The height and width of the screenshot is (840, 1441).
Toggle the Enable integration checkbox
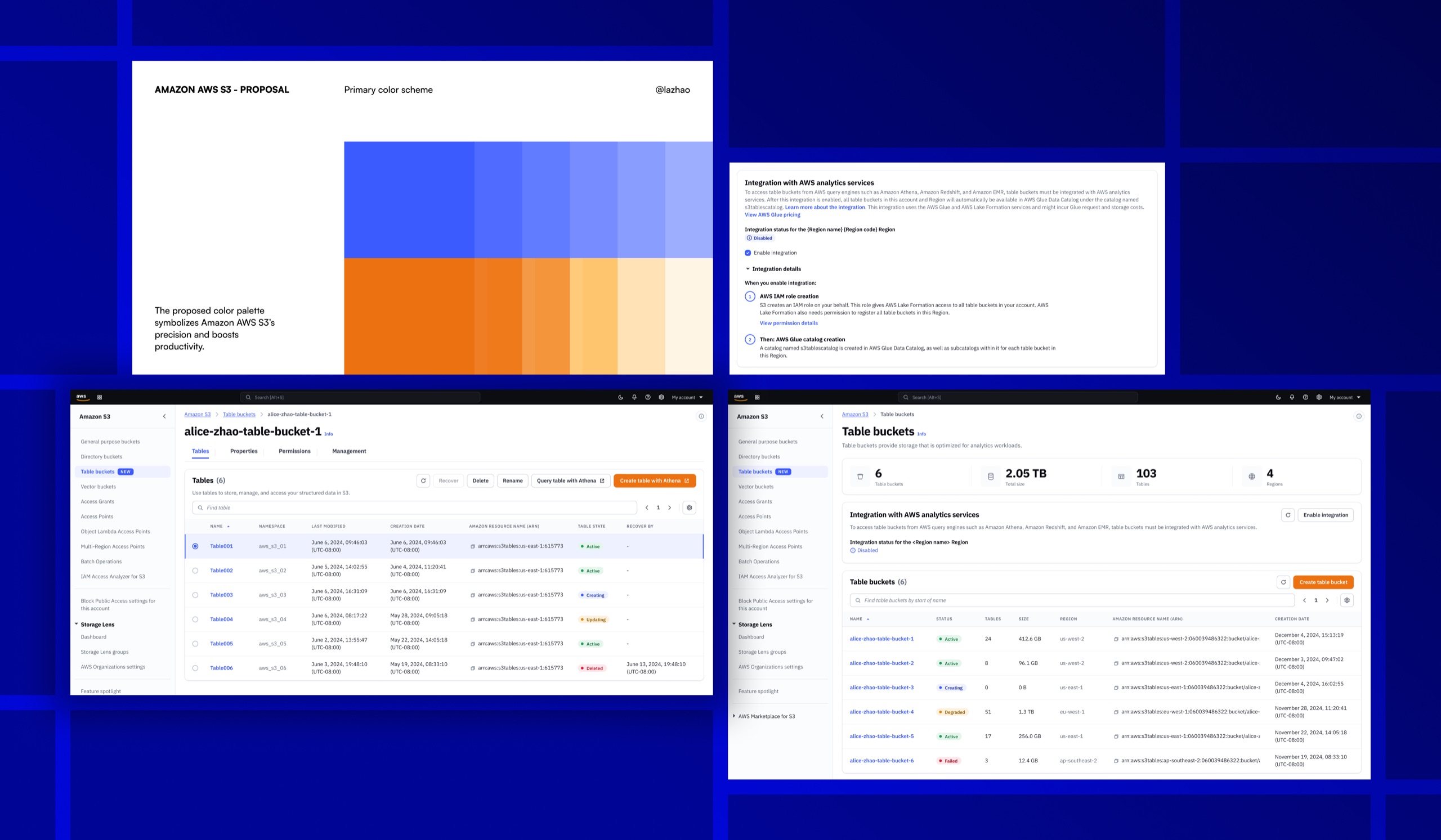[748, 253]
